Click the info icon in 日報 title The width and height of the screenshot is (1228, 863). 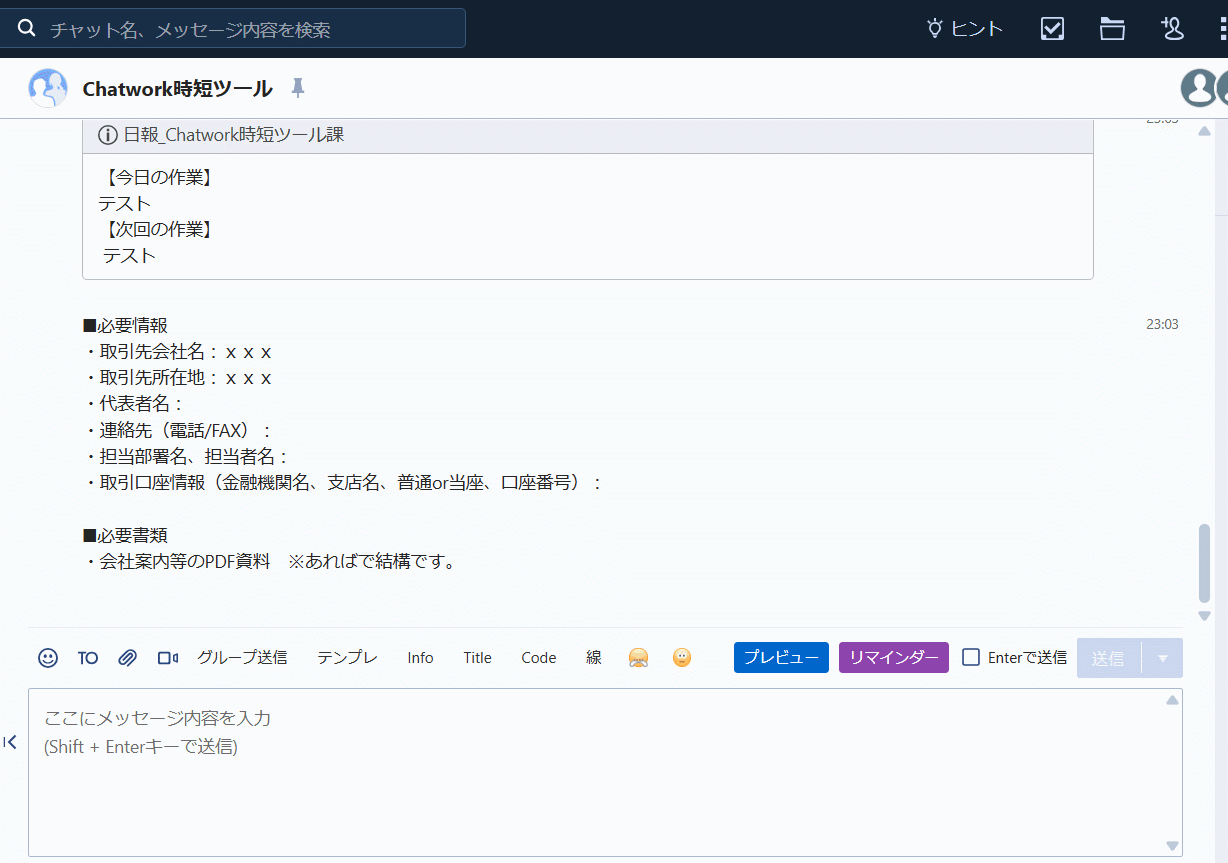tap(107, 135)
